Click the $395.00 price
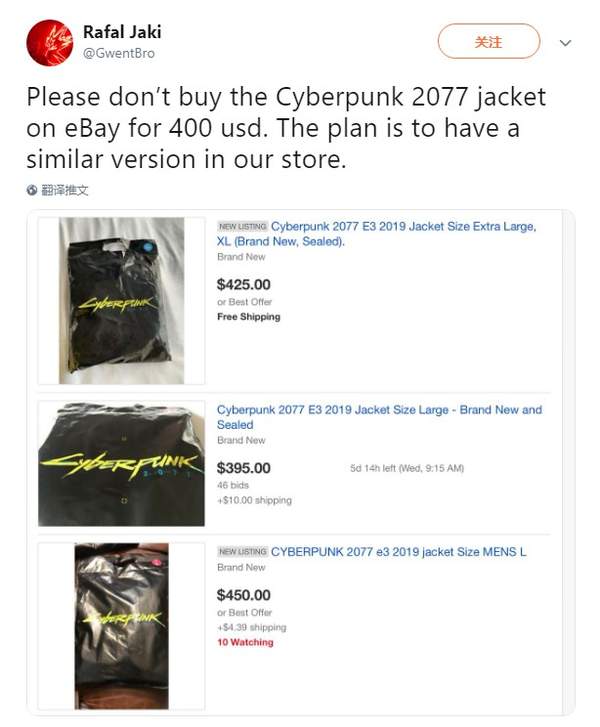Screen dimensions: 600x727 (243, 468)
